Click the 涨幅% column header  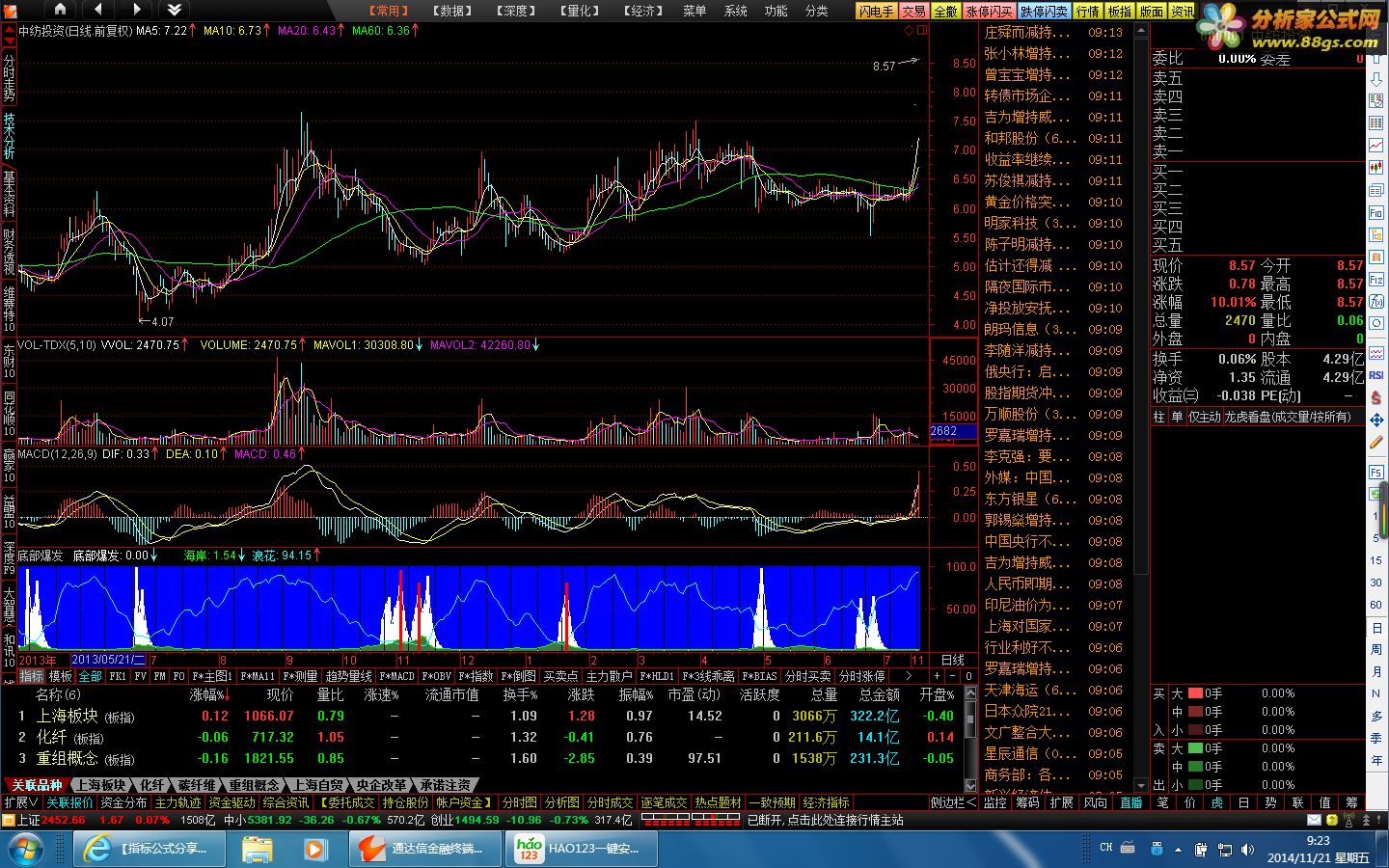point(209,694)
